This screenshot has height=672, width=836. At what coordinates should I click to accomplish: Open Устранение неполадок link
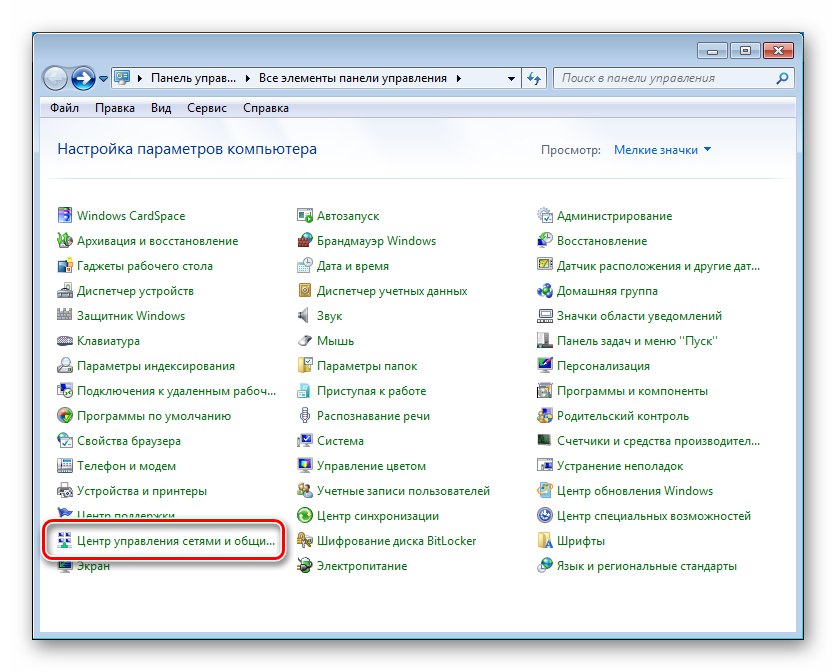click(x=620, y=466)
